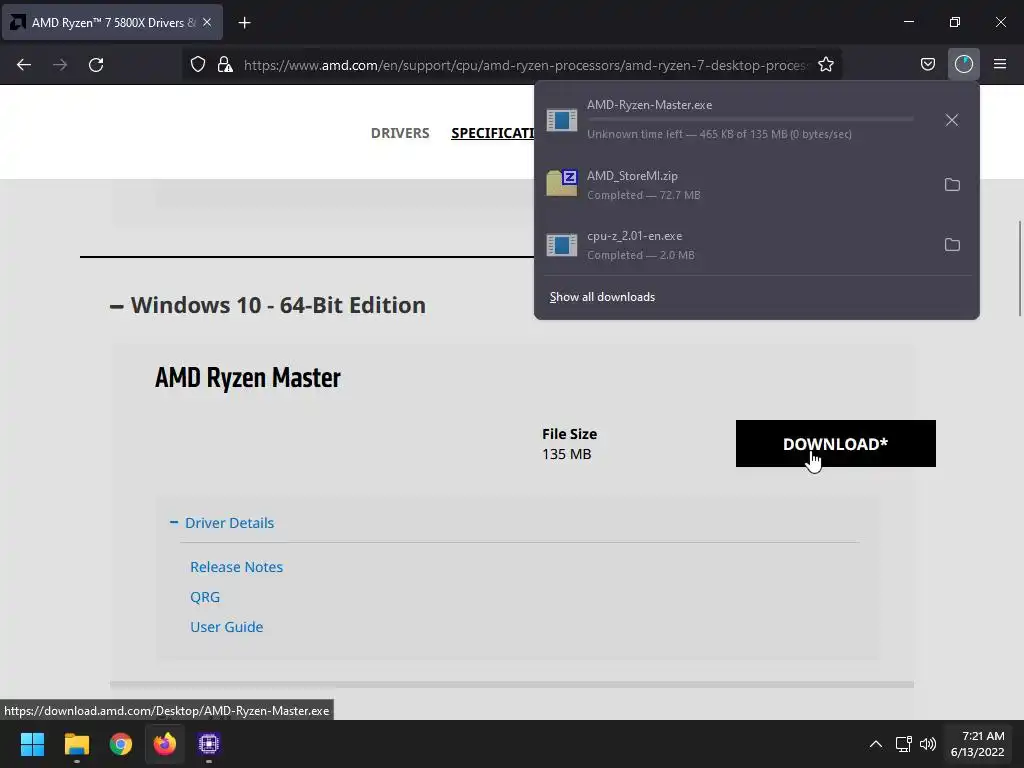Click the cpu-z_2.01-en.exe file name

(634, 236)
